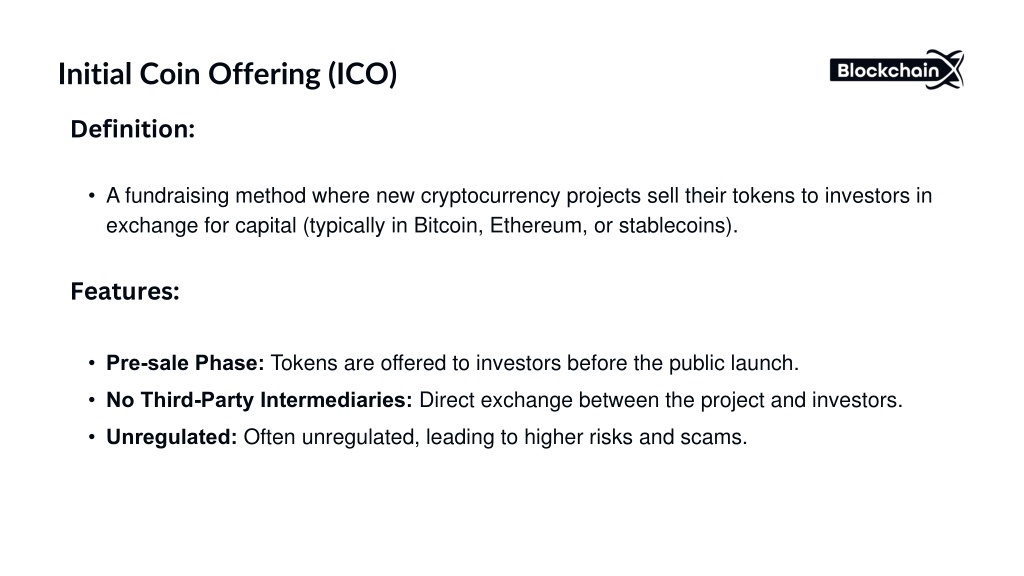Click the word Ethereum in definition
1024x576 pixels.
[538, 225]
